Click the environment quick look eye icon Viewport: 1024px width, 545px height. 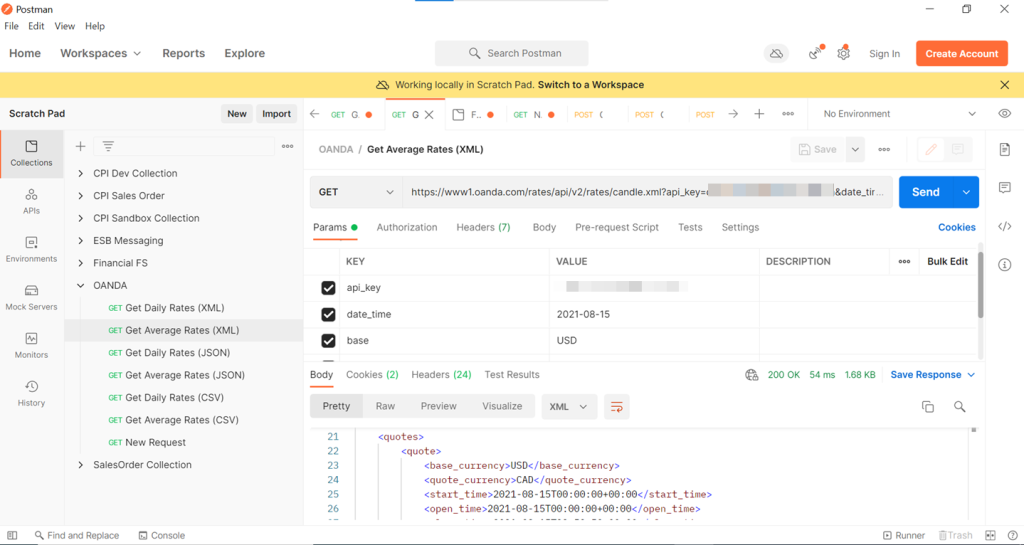(x=1004, y=114)
